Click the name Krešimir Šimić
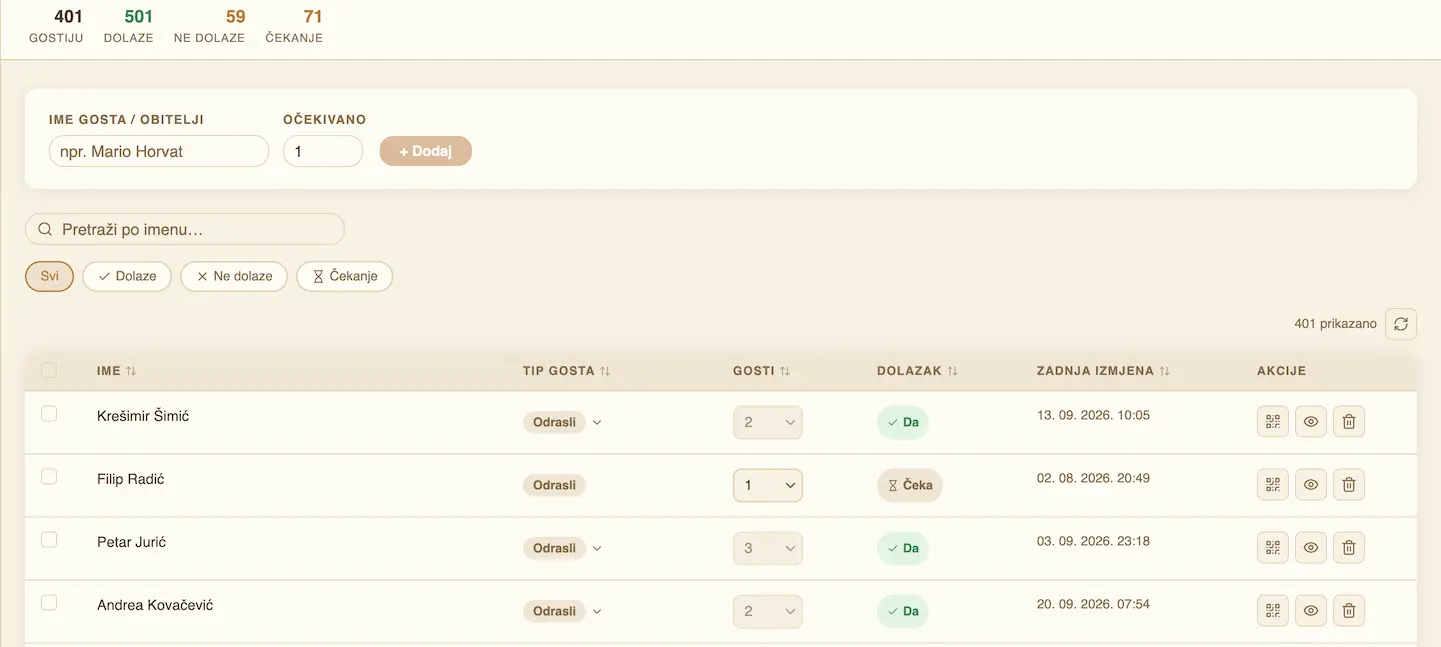The width and height of the screenshot is (1441, 647). point(143,416)
